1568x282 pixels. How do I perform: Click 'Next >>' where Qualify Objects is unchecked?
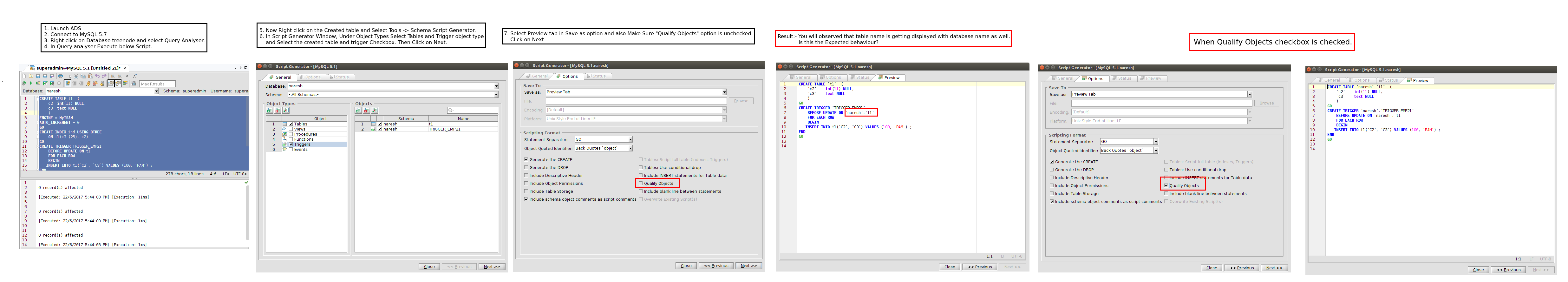click(x=749, y=265)
